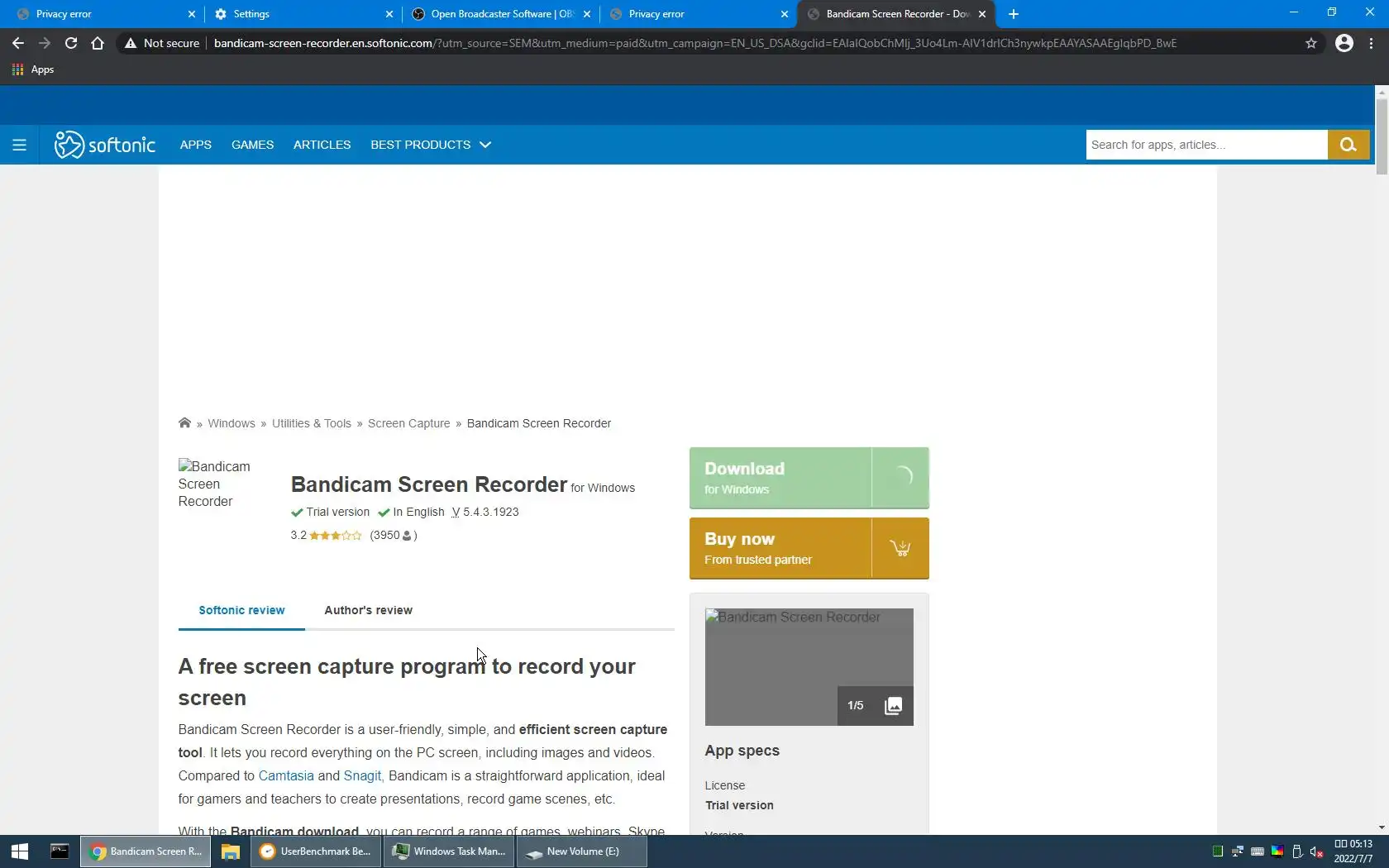The image size is (1389, 868).
Task: Click the browser address bar
Action: click(694, 43)
